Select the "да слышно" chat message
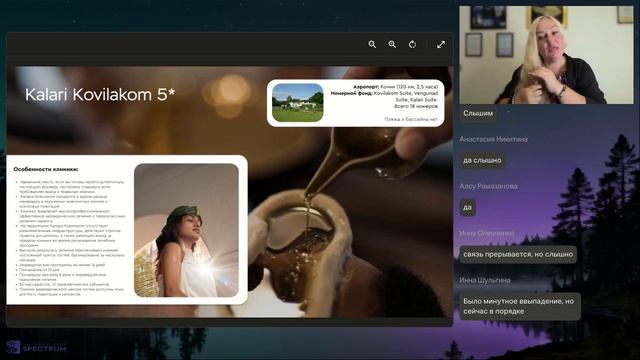The height and width of the screenshot is (360, 640). 482,160
